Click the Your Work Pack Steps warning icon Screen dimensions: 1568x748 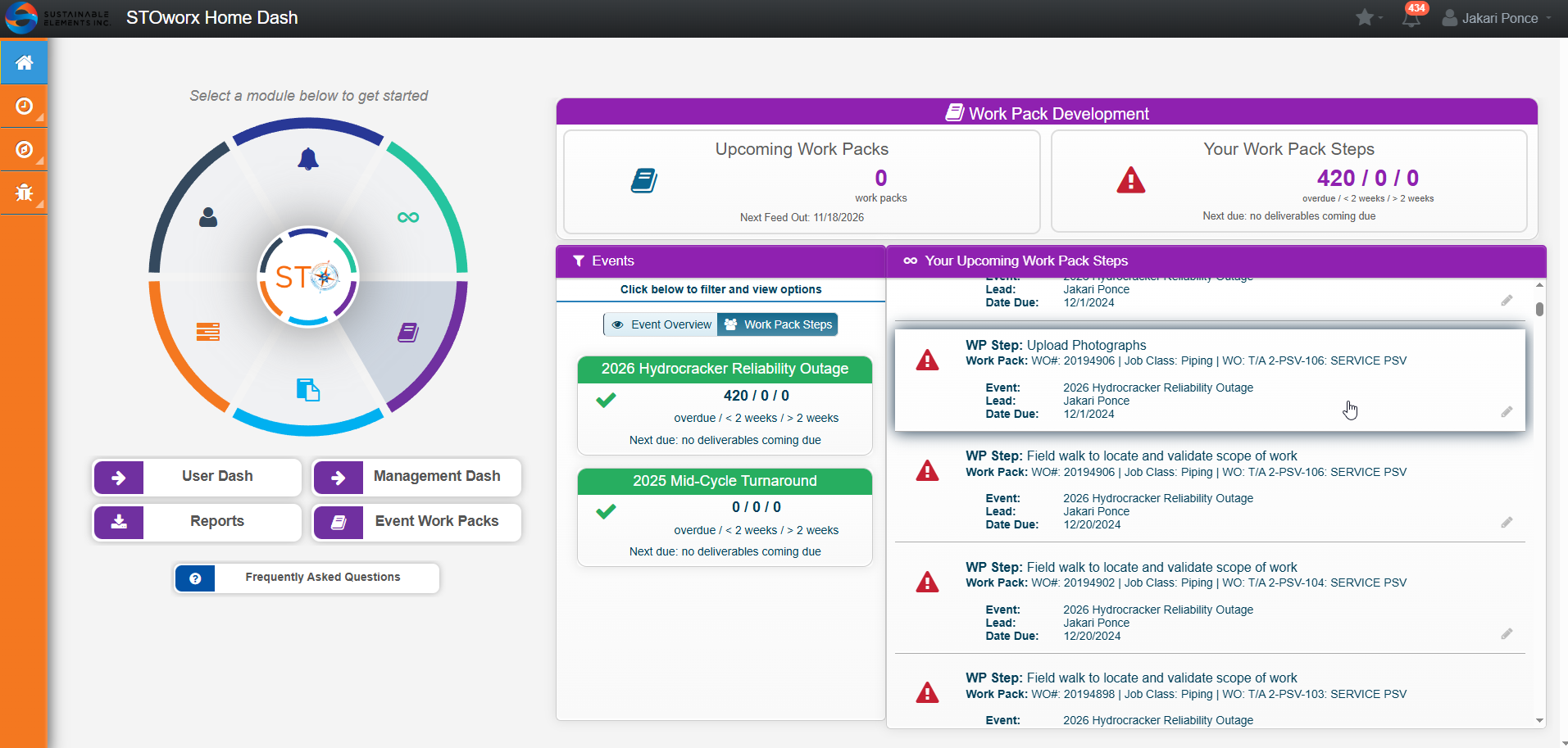point(1131,180)
